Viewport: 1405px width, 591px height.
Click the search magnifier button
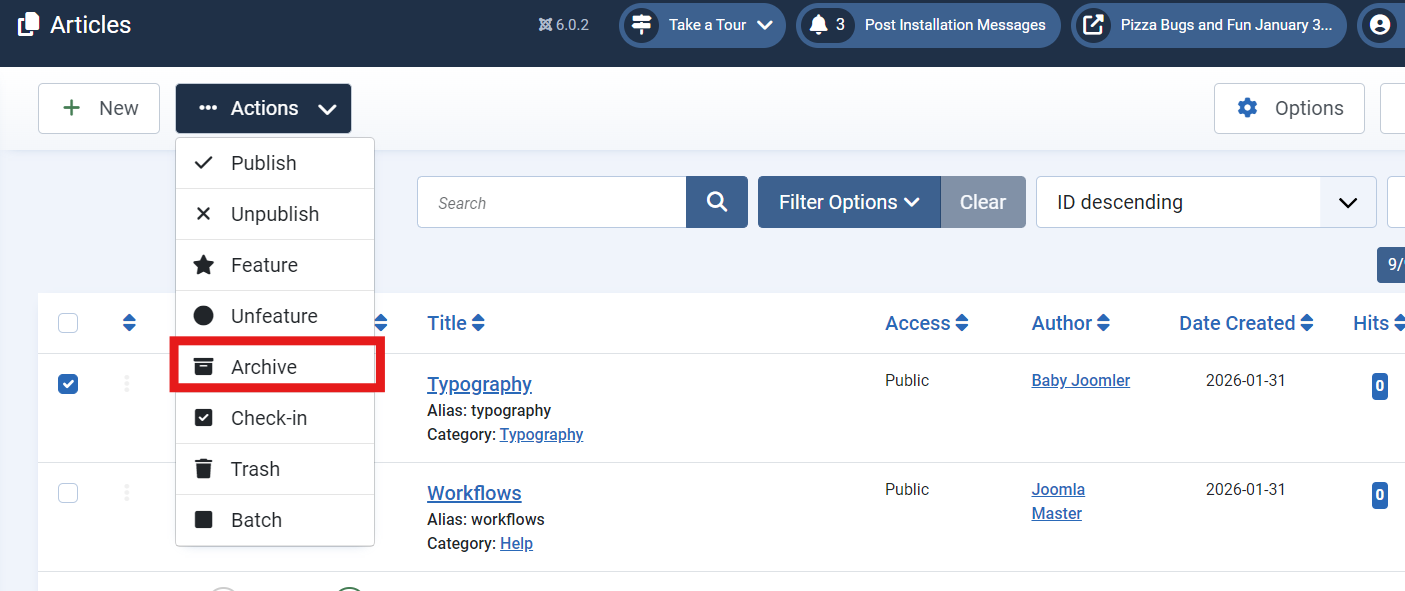click(717, 202)
